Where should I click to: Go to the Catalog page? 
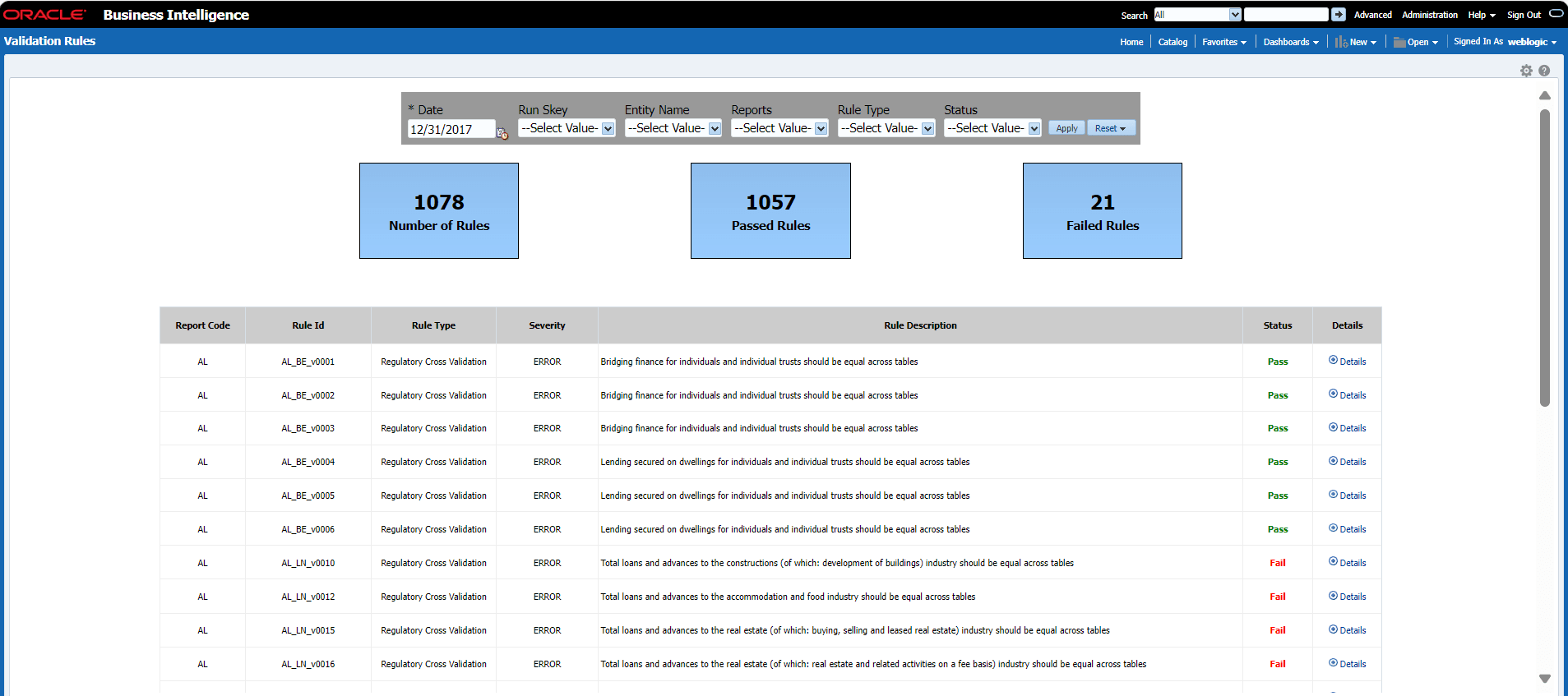pos(1173,42)
